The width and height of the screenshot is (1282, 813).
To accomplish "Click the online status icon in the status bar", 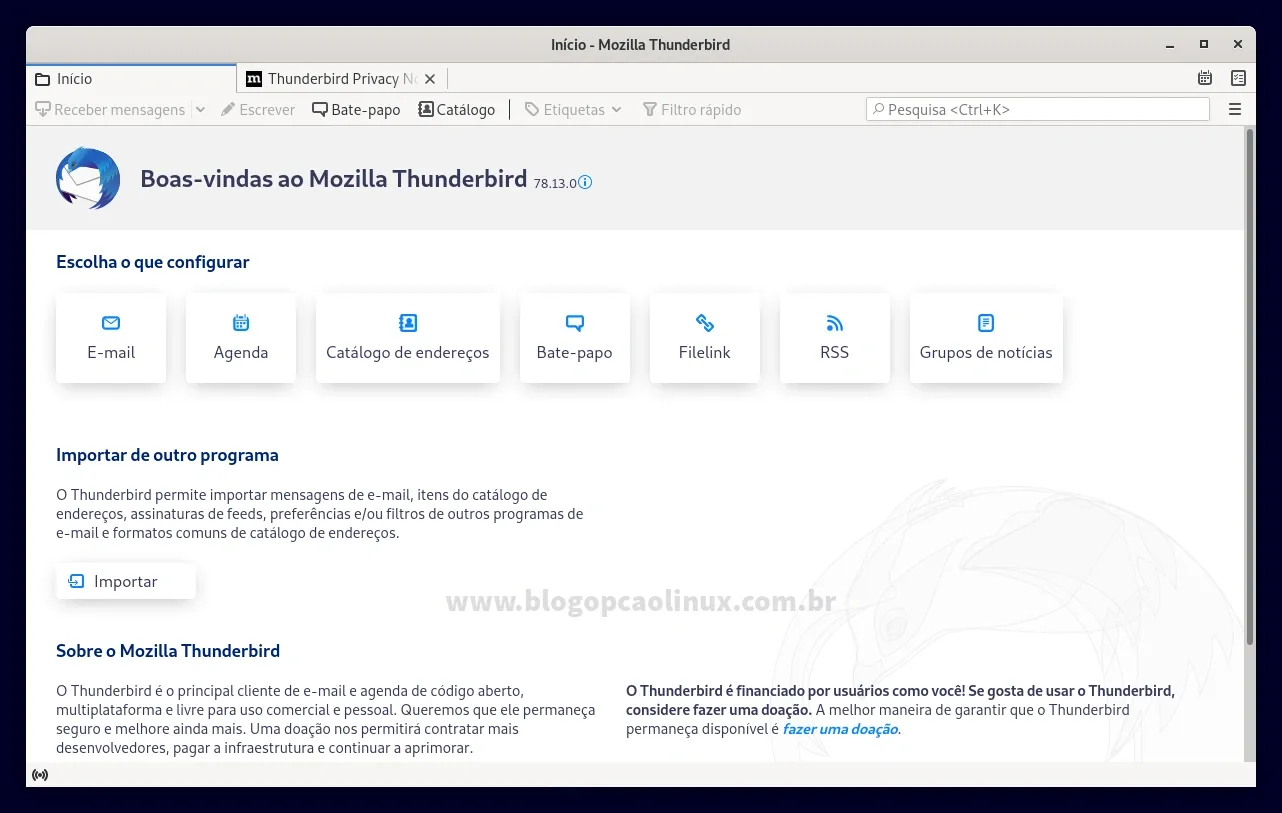I will (x=40, y=775).
